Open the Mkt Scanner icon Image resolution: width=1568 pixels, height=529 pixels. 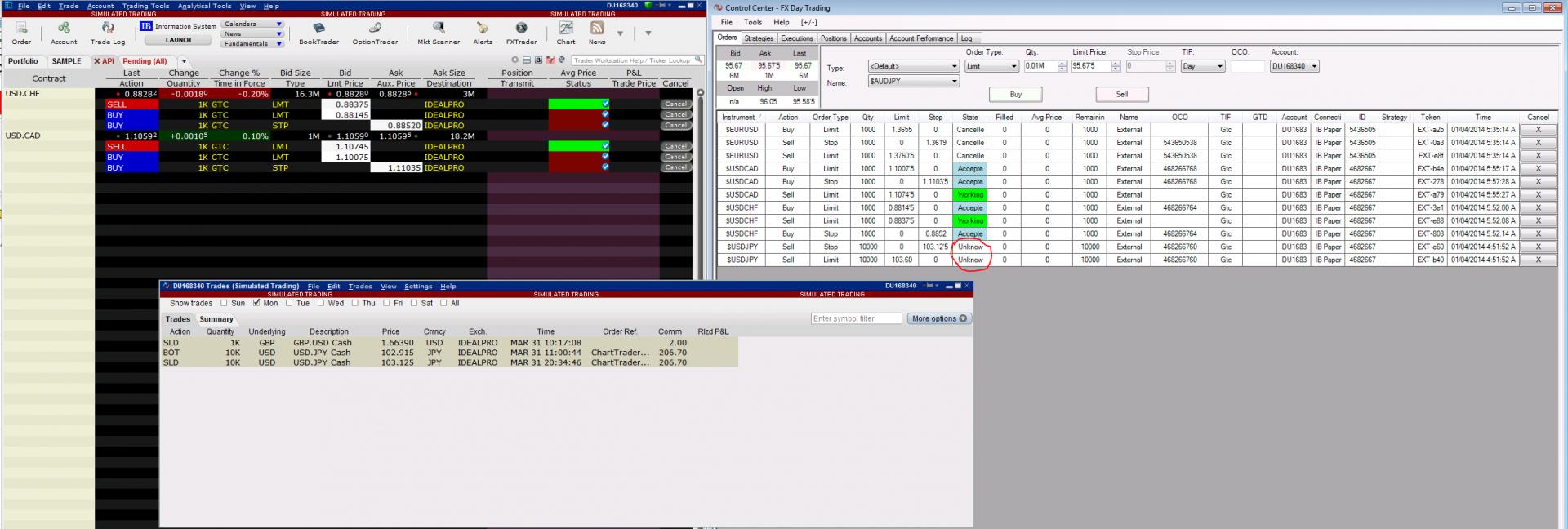[x=439, y=29]
